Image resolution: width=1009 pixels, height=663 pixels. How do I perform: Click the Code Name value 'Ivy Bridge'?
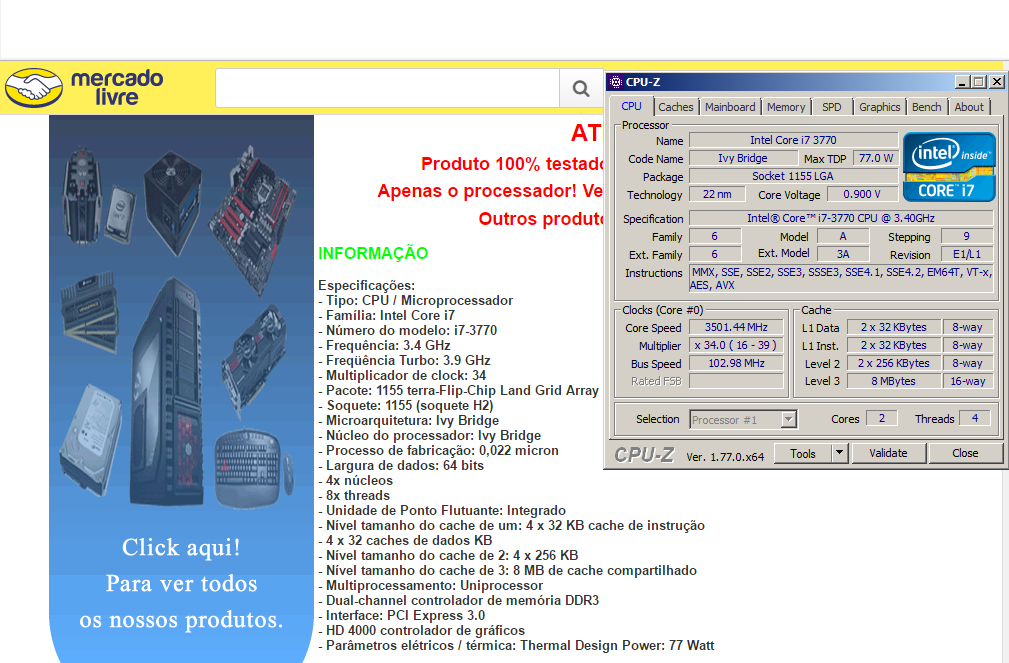click(x=743, y=158)
